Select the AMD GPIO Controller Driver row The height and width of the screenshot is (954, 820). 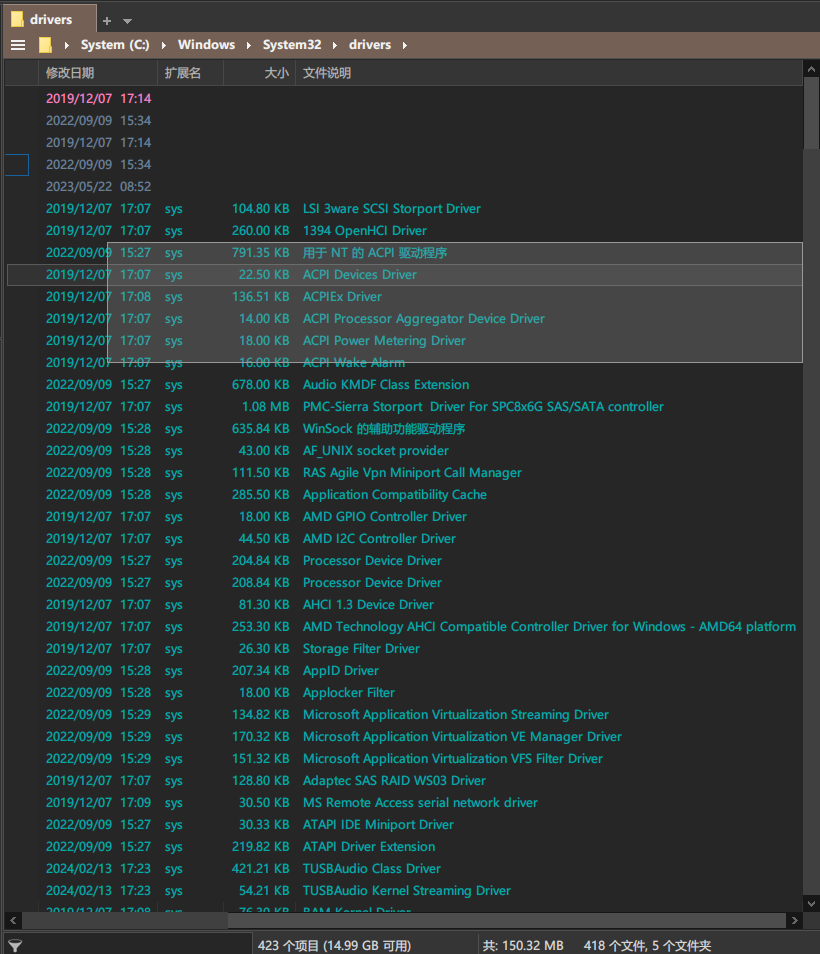pos(384,517)
